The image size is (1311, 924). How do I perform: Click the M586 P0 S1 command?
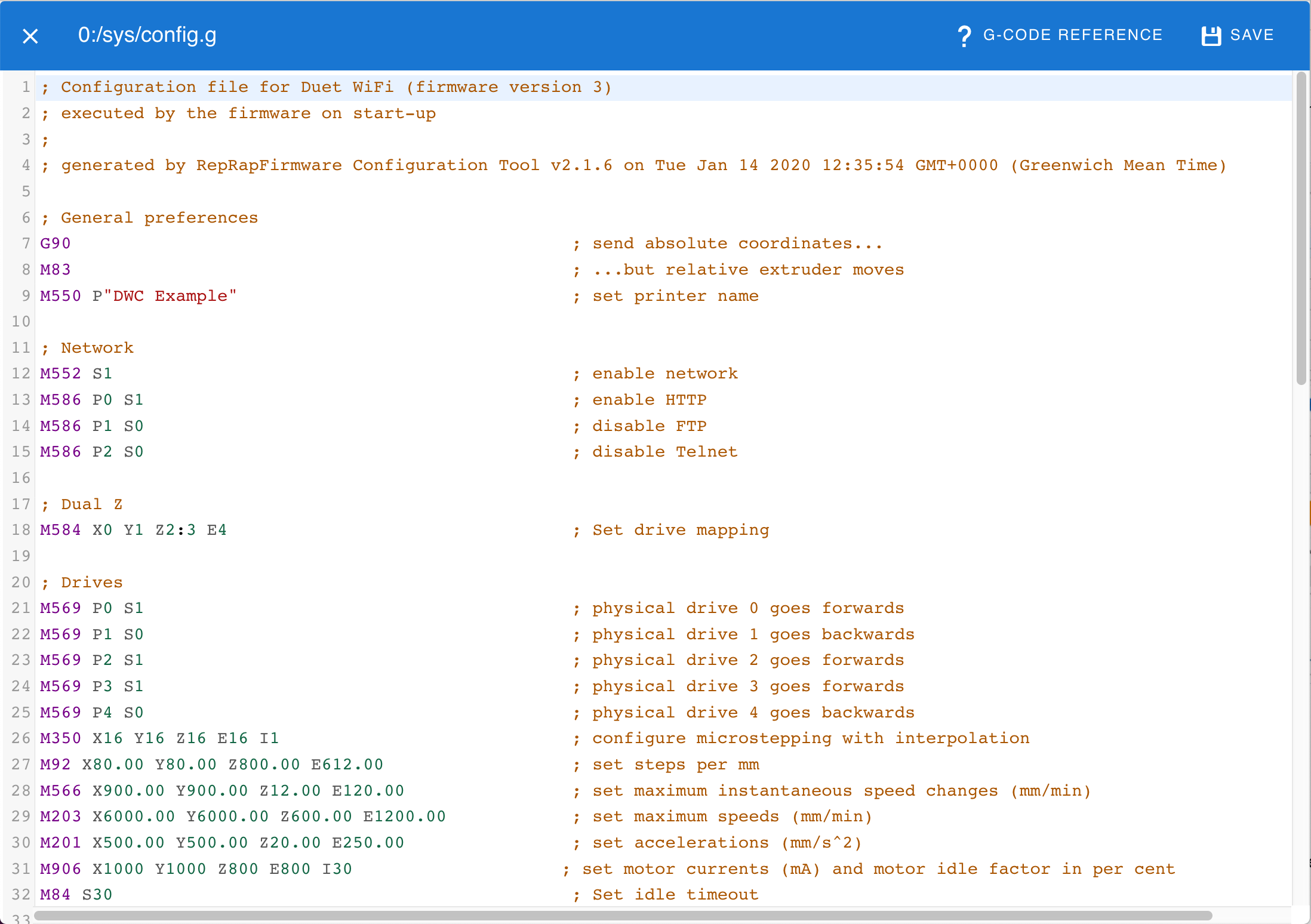92,400
